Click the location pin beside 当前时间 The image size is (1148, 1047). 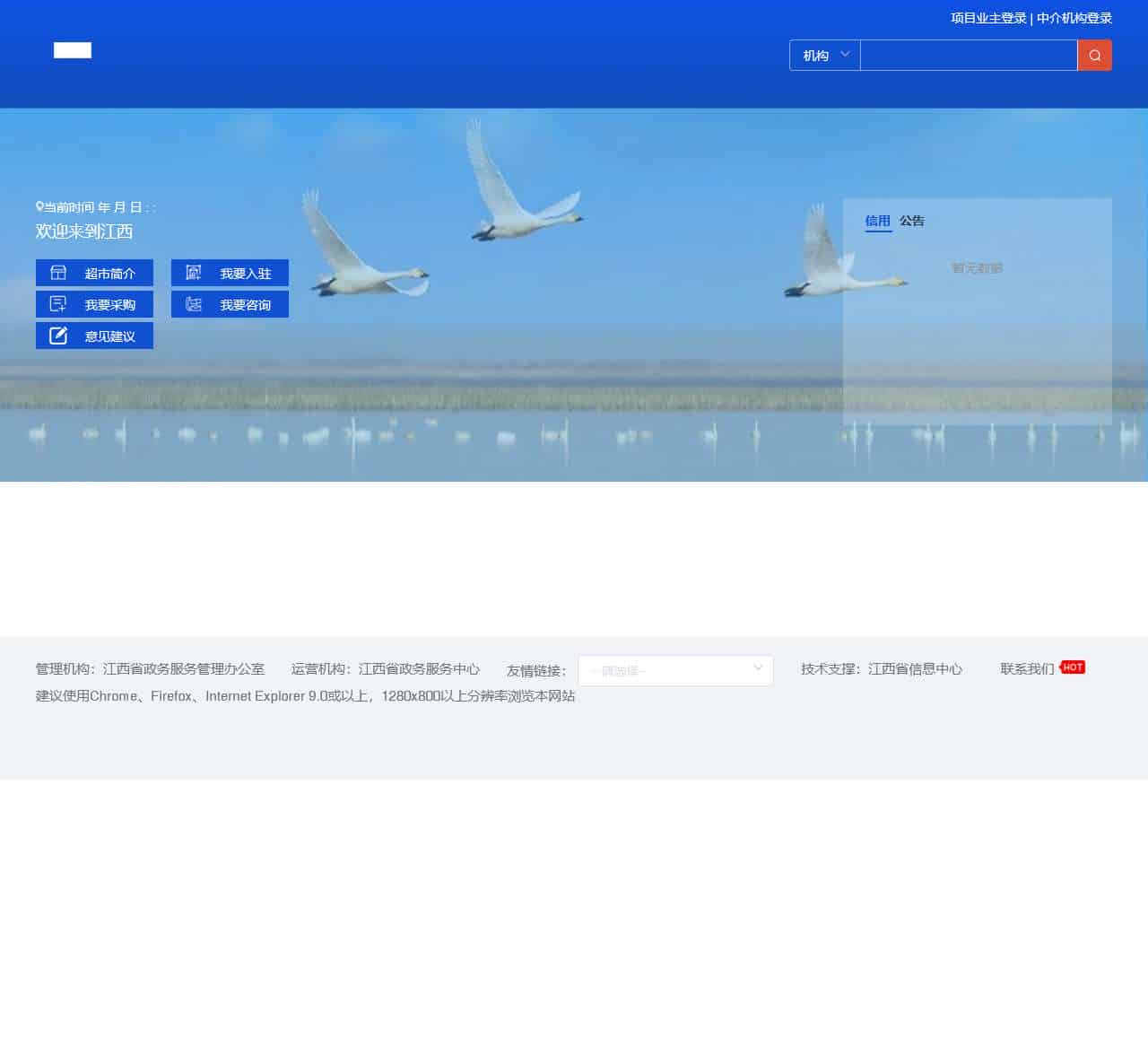tap(39, 206)
